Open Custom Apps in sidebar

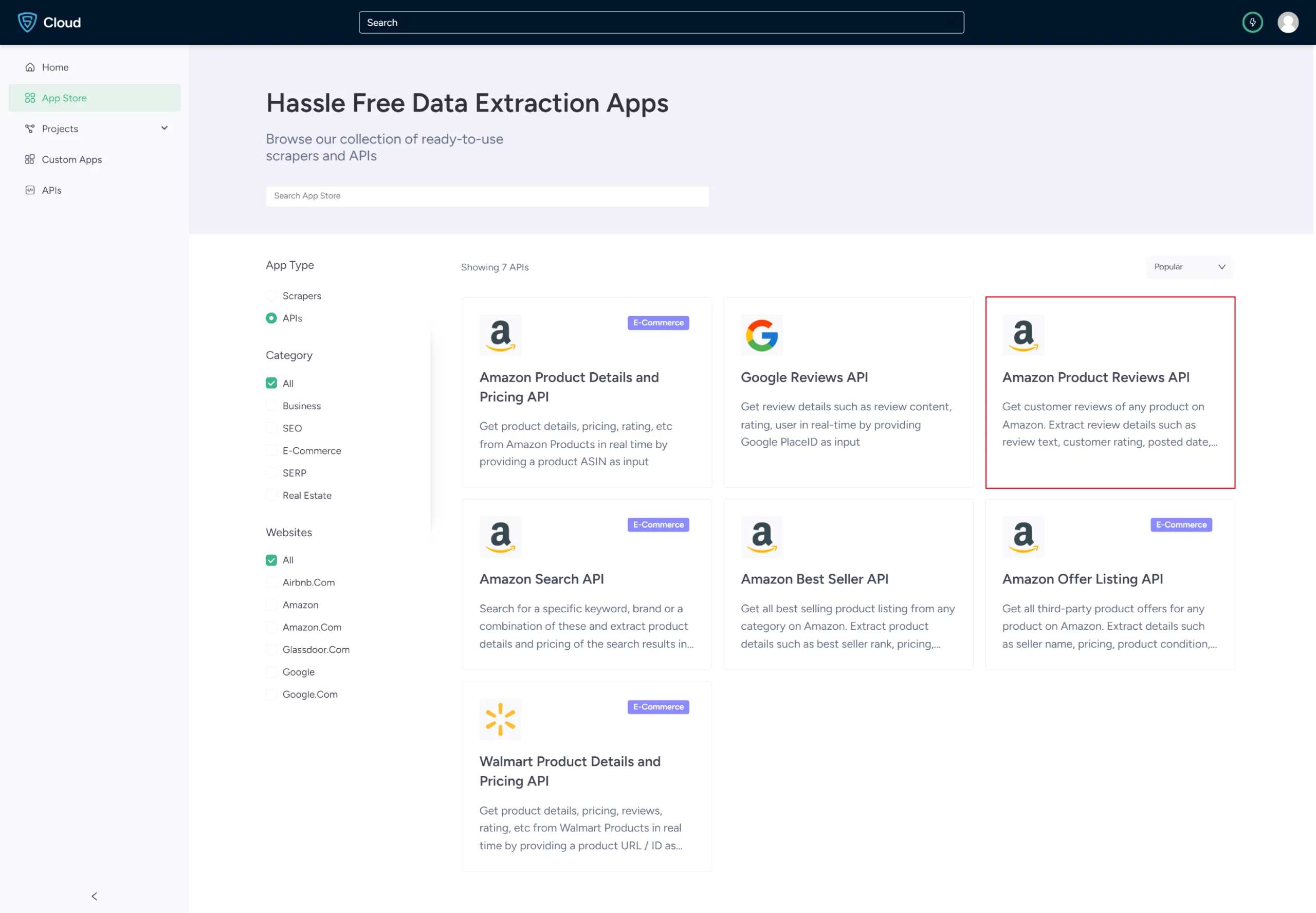[95, 159]
